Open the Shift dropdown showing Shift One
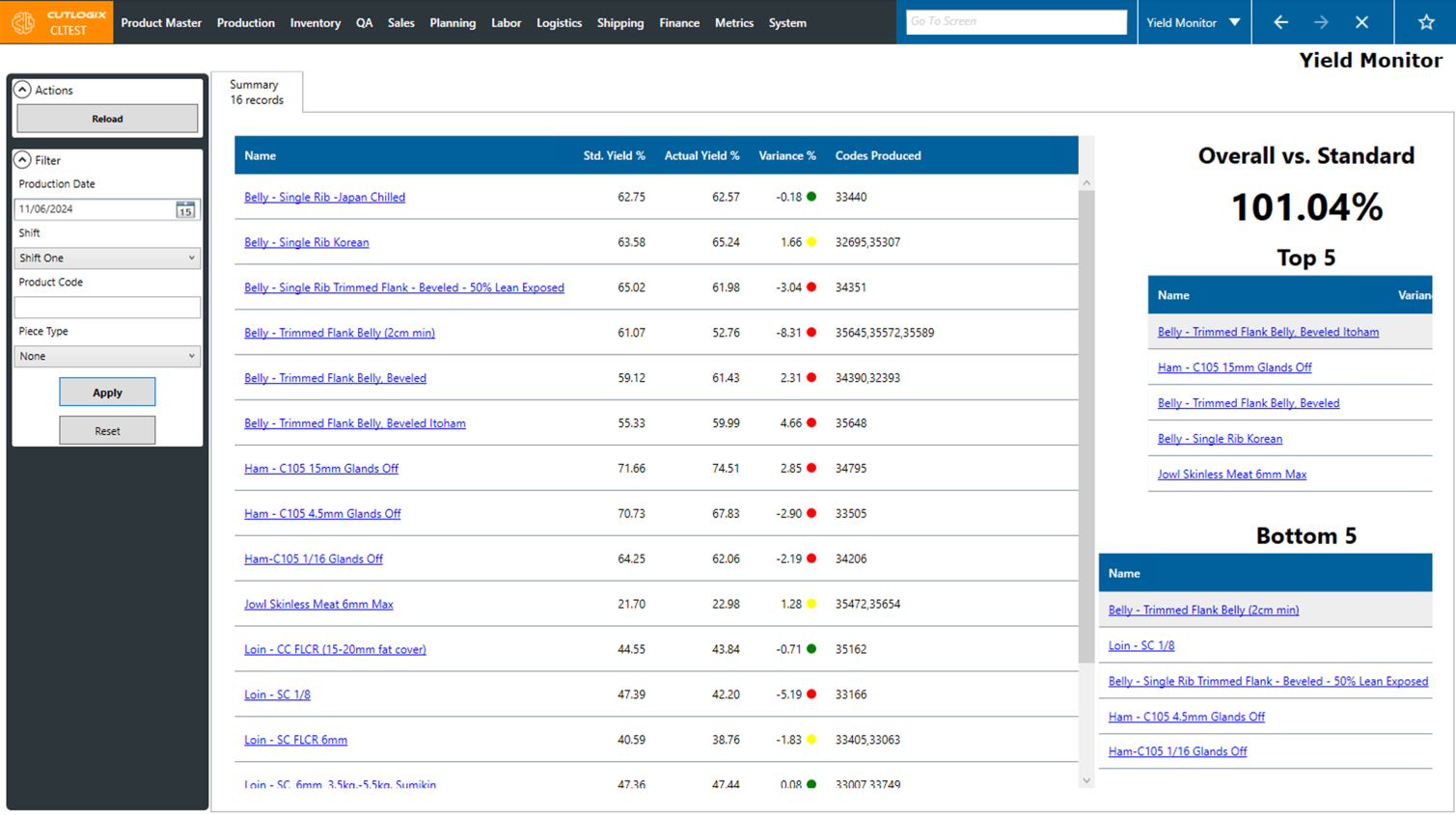 point(106,258)
